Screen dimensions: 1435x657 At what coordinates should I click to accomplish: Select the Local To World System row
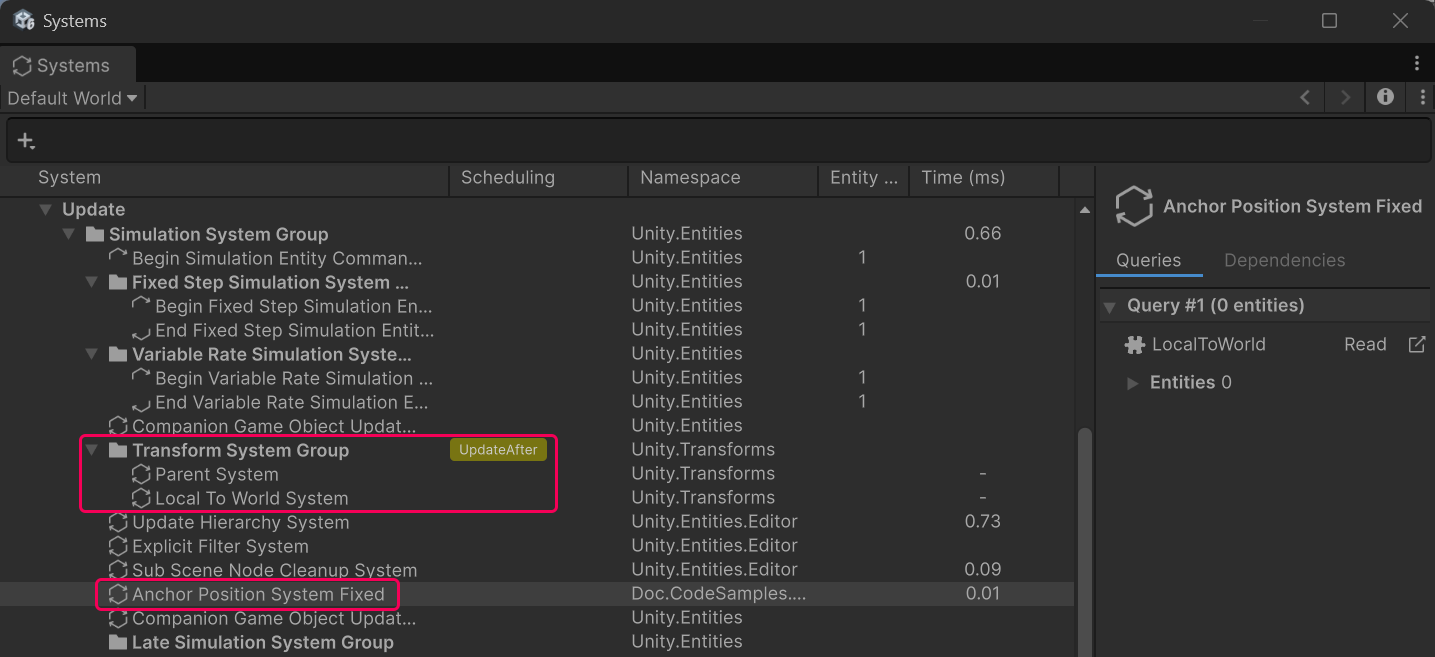coord(537,498)
